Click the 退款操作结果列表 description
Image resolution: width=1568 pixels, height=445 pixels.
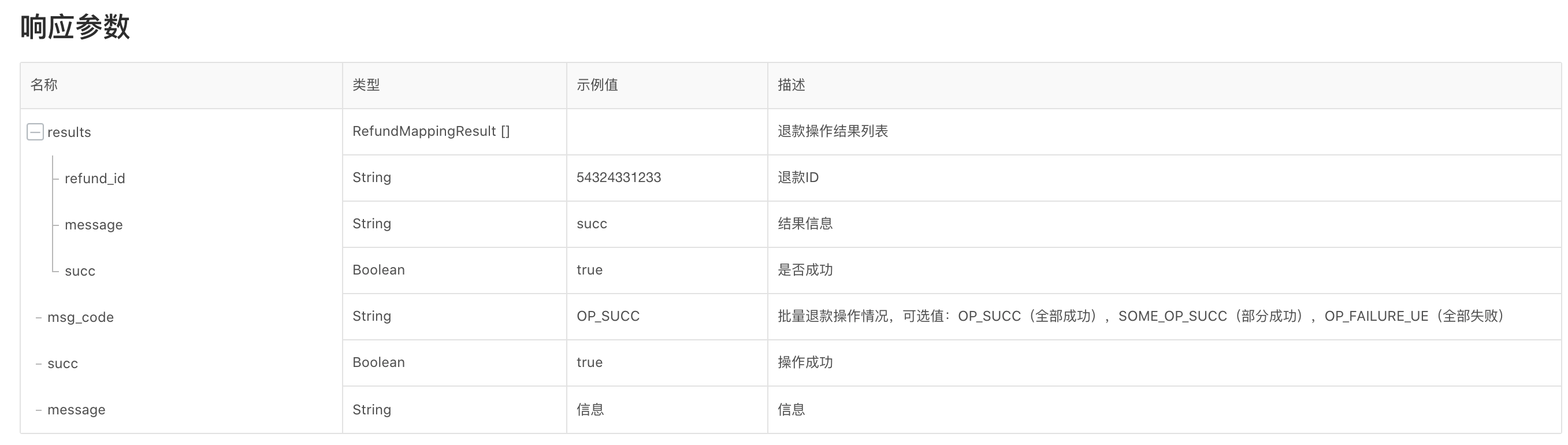833,131
